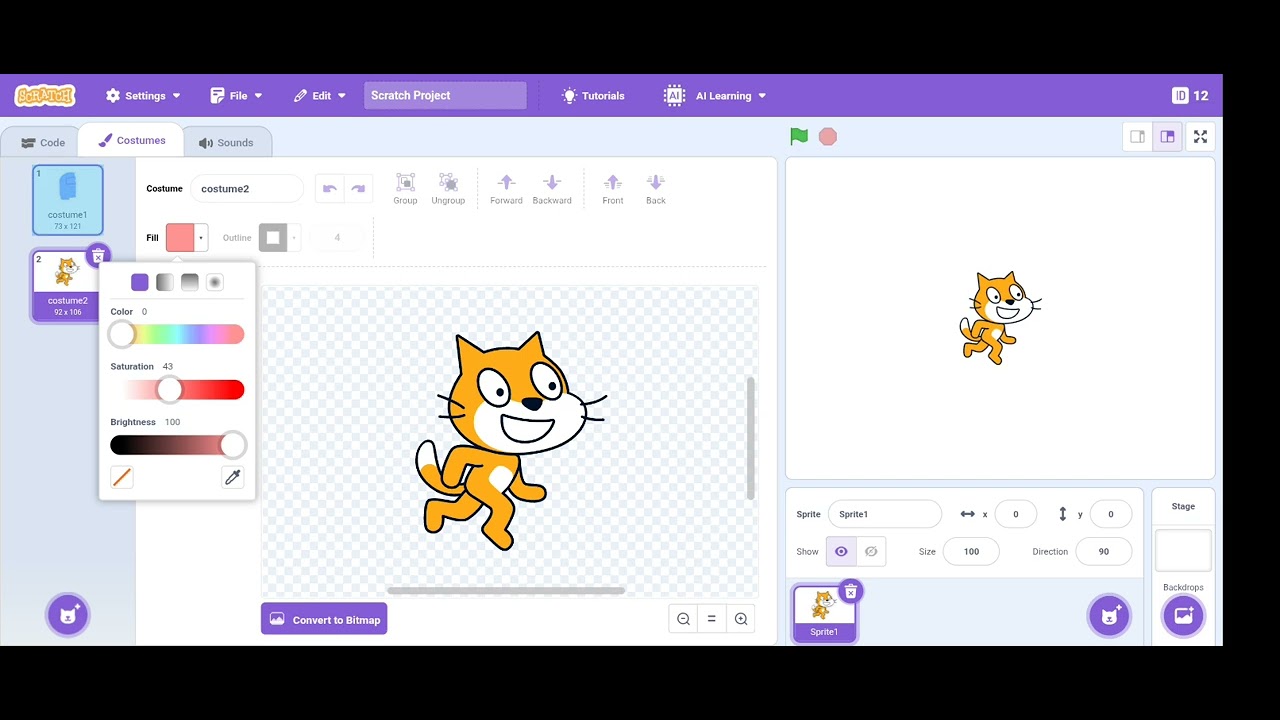The height and width of the screenshot is (720, 1280).
Task: Click the green flag to run
Action: (799, 137)
